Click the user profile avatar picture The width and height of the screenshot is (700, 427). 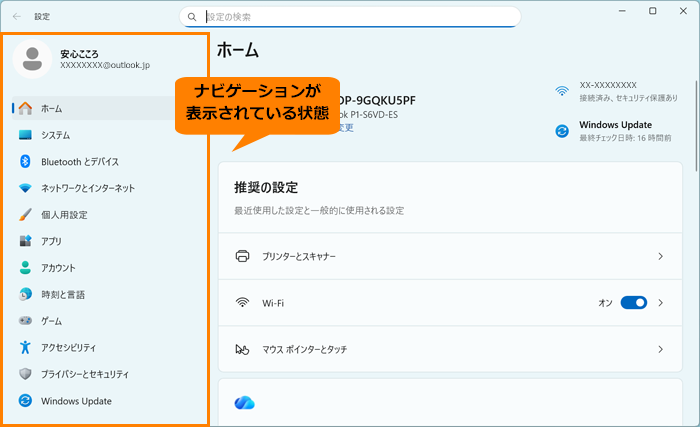click(32, 59)
